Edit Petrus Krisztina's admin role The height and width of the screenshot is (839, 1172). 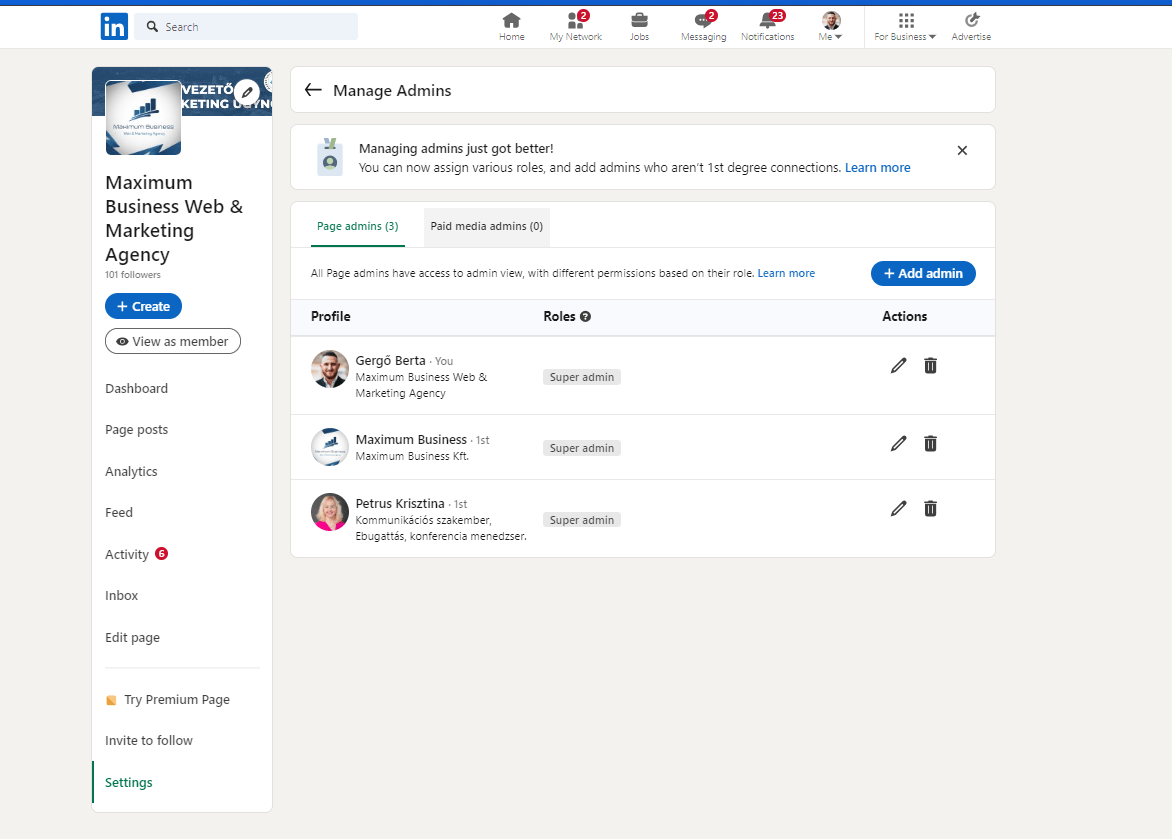[898, 508]
